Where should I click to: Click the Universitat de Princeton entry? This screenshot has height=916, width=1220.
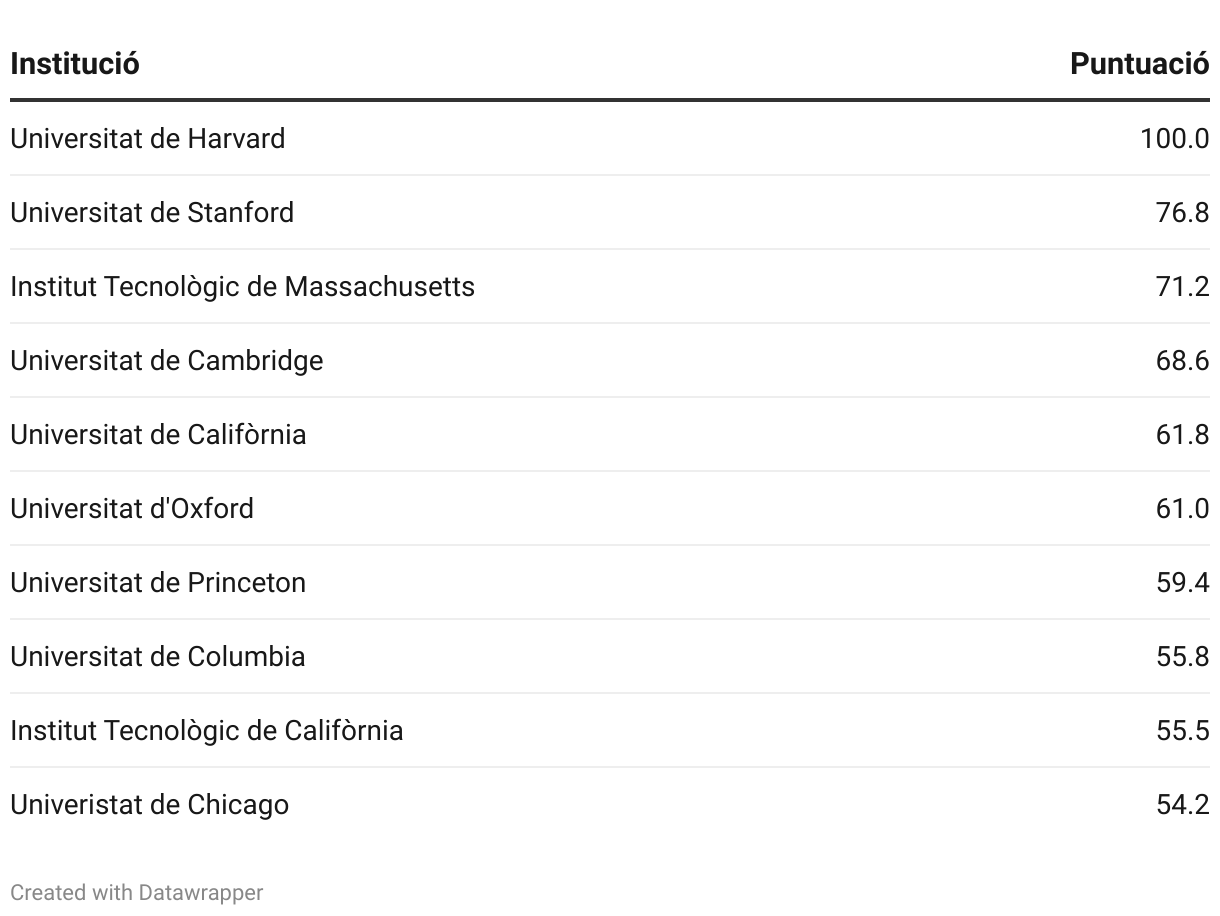point(158,582)
